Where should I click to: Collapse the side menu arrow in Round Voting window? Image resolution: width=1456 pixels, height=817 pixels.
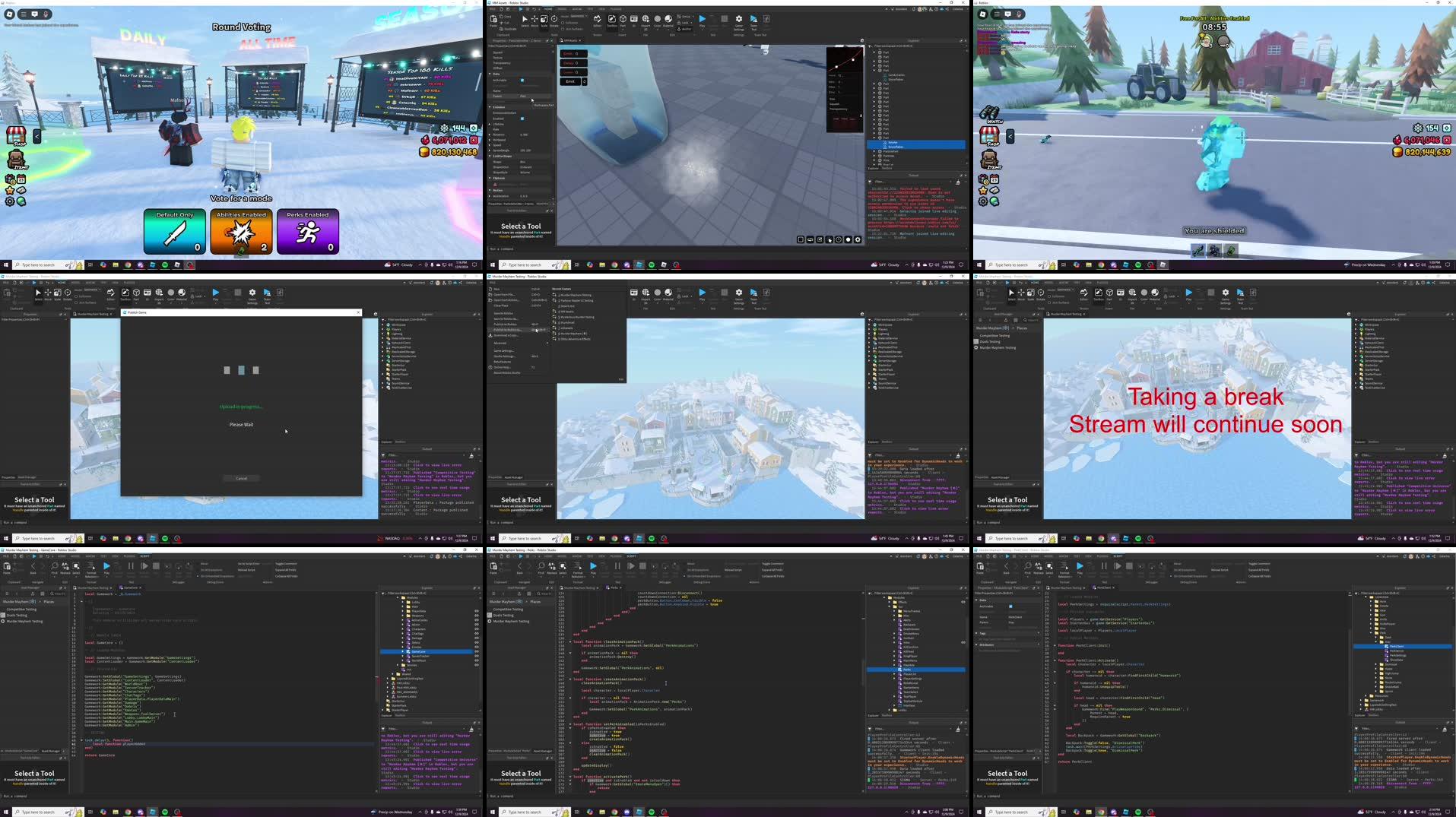pyautogui.click(x=36, y=137)
